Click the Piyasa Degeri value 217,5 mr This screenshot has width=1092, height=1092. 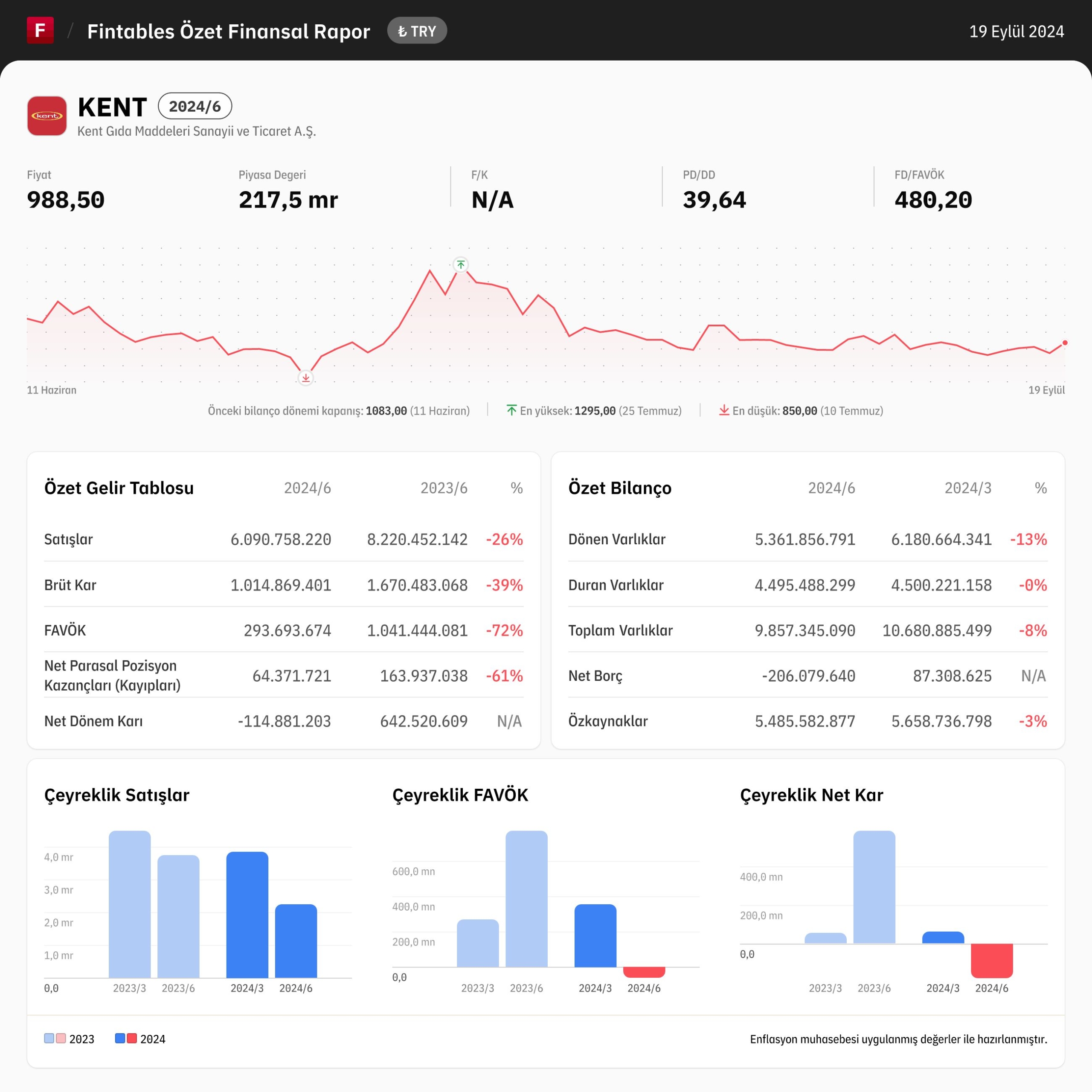point(288,200)
